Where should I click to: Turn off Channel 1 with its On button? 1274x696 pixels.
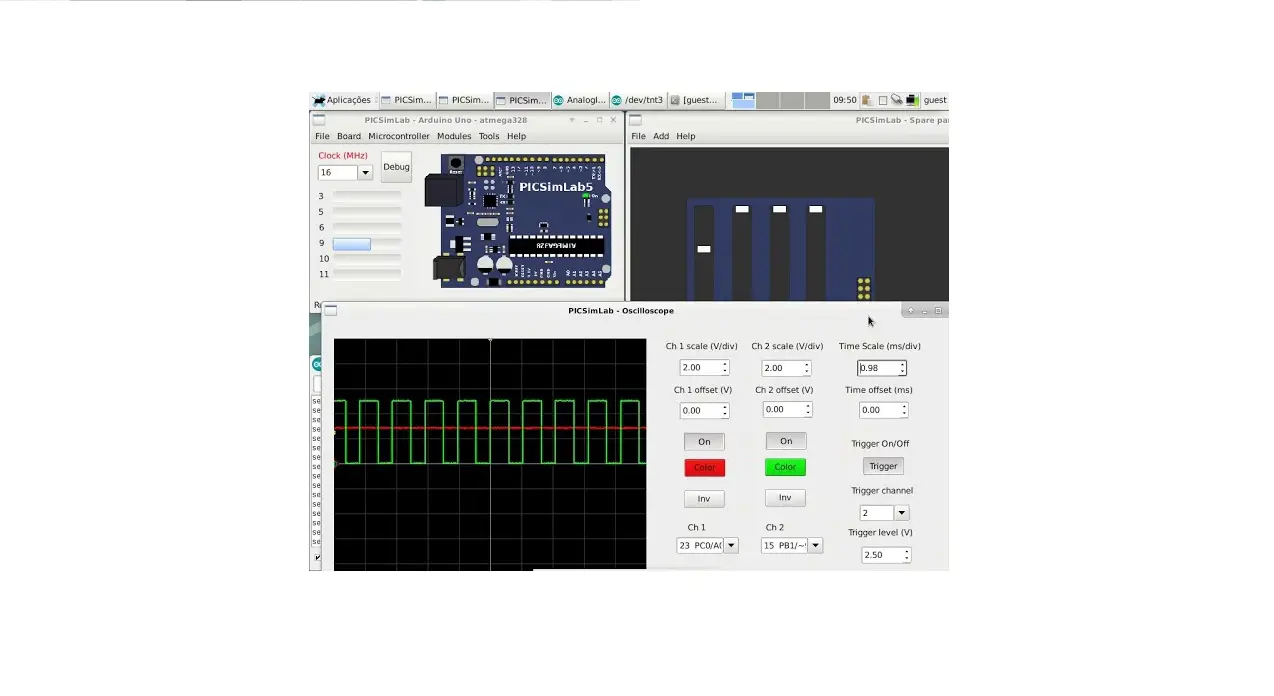[x=704, y=441]
